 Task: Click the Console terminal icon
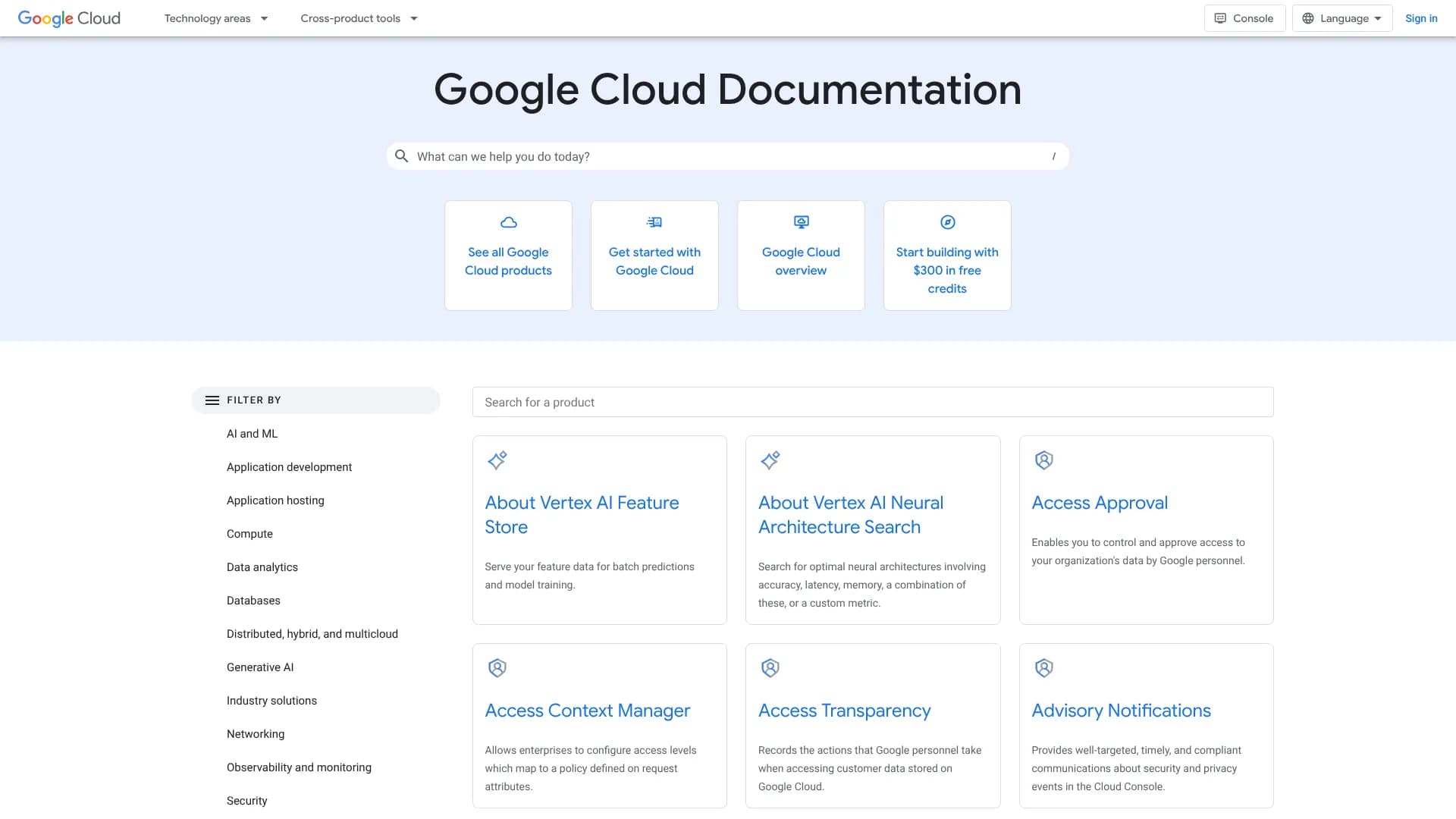click(x=1220, y=18)
